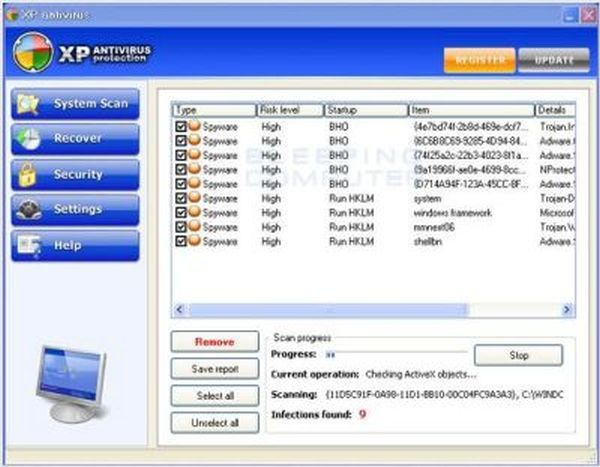The image size is (600, 467).
Task: Click the orange threat icon beside the system entry
Action: tap(194, 198)
